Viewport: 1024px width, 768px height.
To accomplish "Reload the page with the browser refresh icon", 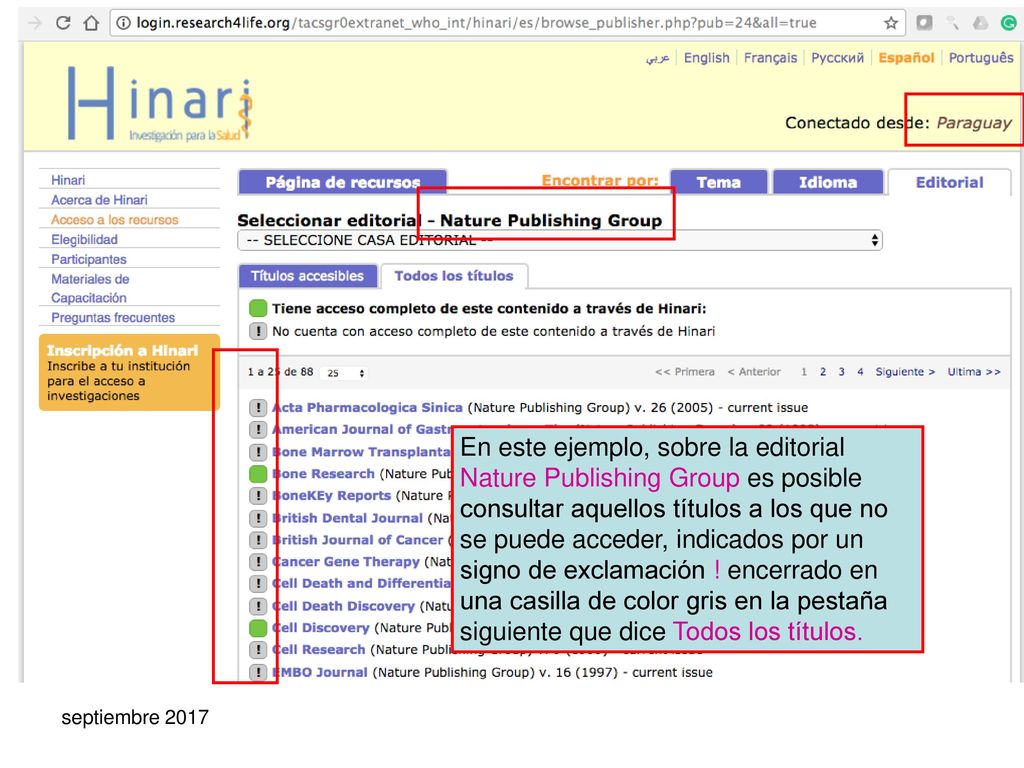I will pos(63,23).
